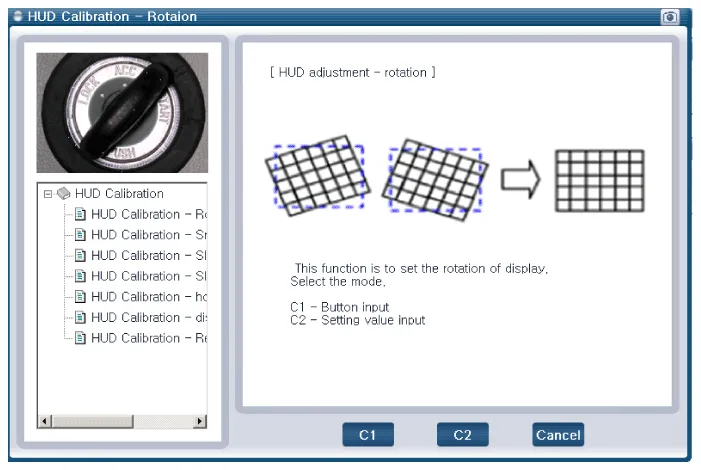The height and width of the screenshot is (470, 701).
Task: Choose the 'HUD Calibration – ho' tree item
Action: (148, 297)
